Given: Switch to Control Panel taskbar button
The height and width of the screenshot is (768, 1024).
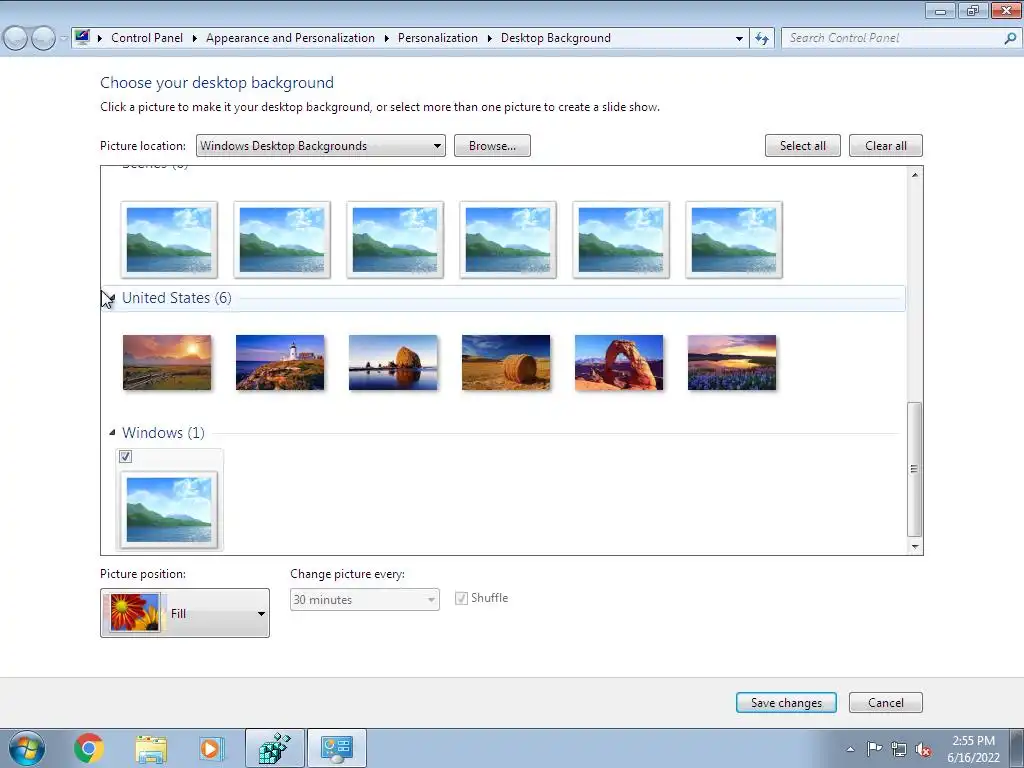Looking at the screenshot, I should tap(336, 748).
